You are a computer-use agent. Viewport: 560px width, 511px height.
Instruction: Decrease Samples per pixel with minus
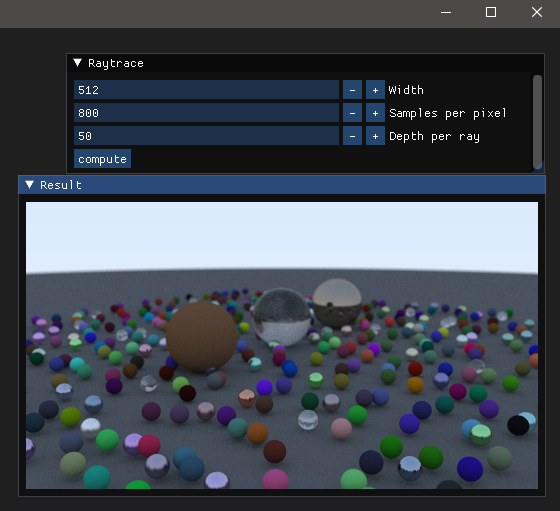click(352, 113)
